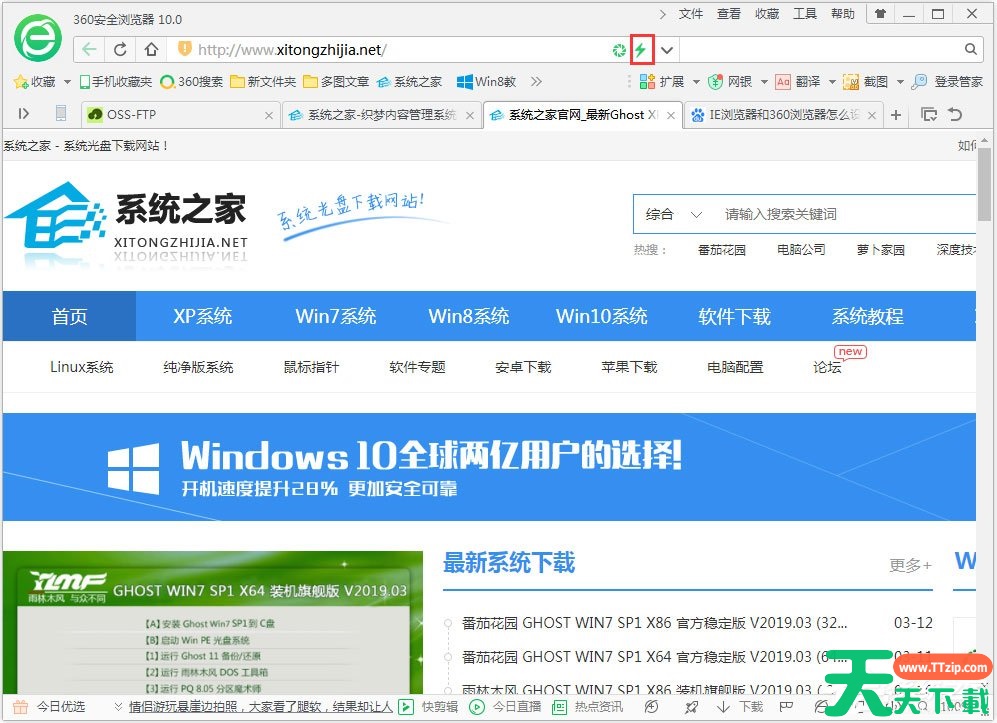This screenshot has height=723, width=997.
Task: Open a new tab with plus icon
Action: pos(896,115)
